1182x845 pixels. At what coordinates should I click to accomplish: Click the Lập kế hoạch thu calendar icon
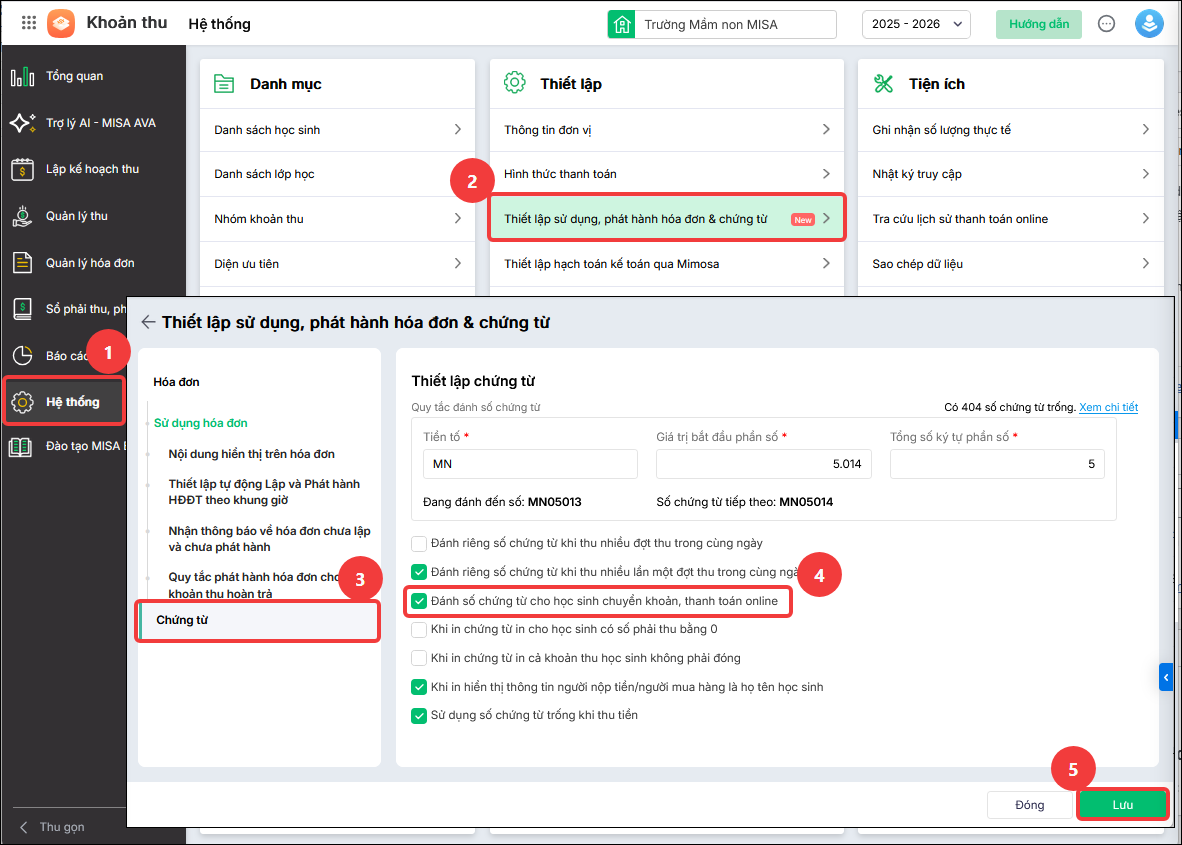pyautogui.click(x=23, y=170)
